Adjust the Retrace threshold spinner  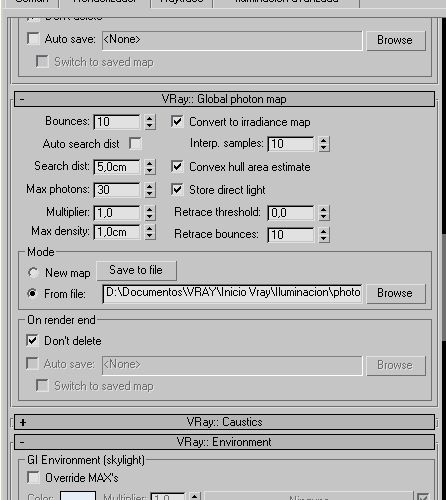click(324, 213)
